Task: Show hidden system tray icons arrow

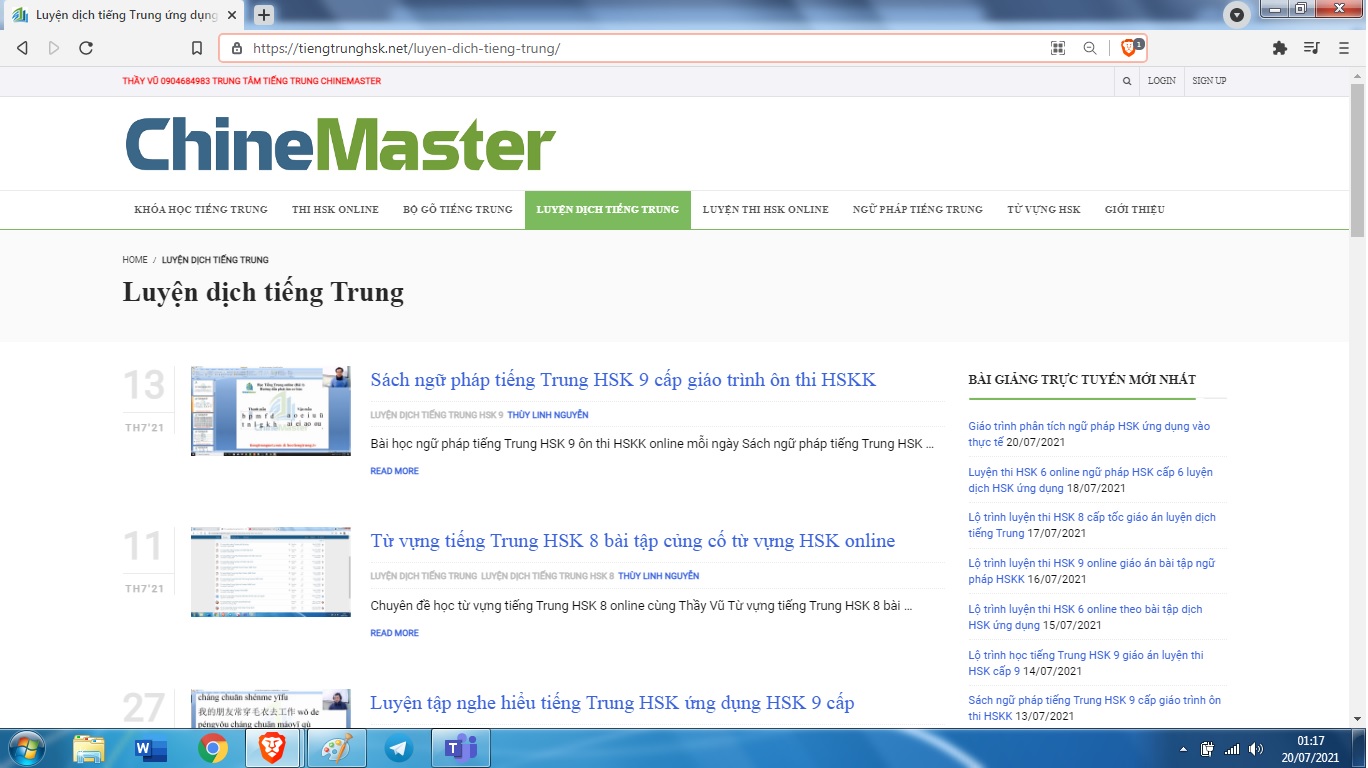Action: pyautogui.click(x=1184, y=749)
